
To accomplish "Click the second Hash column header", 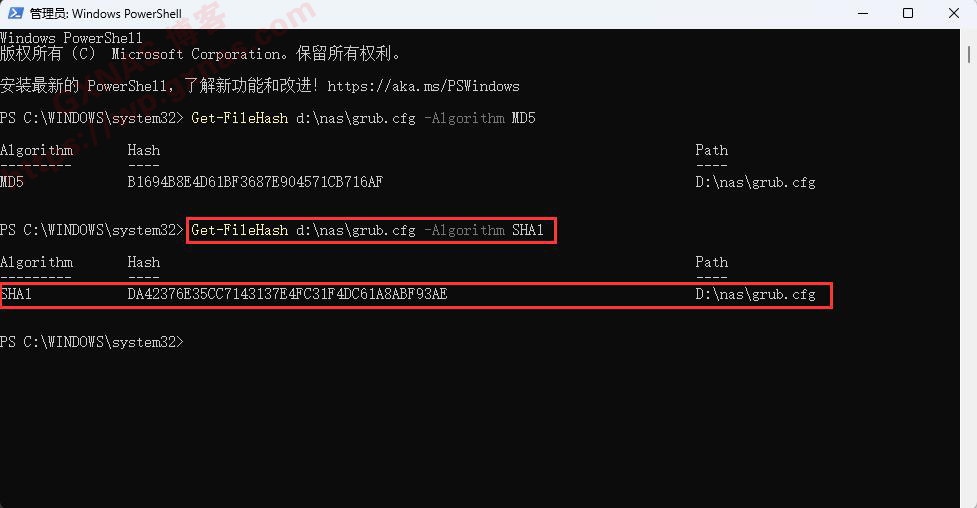I will coord(143,262).
